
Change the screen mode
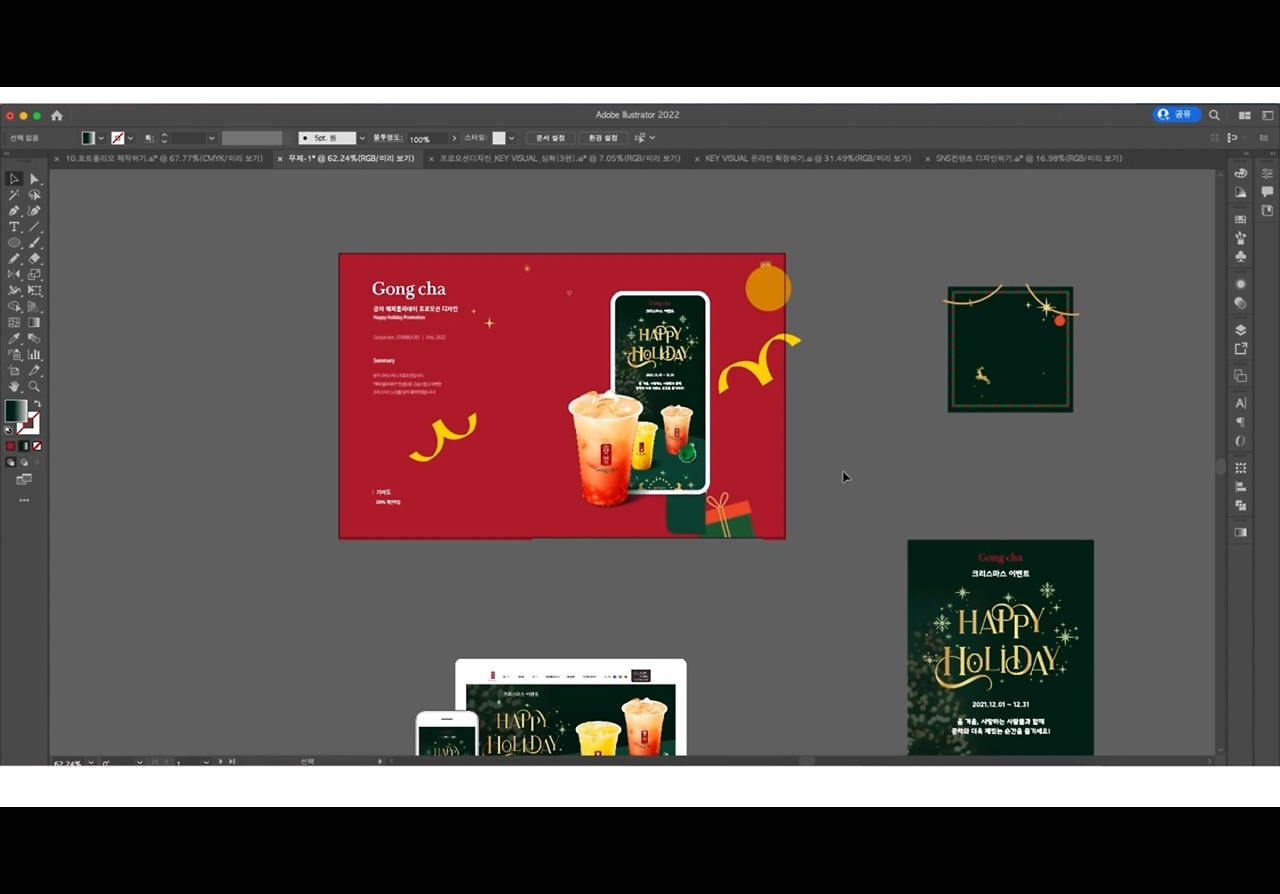point(24,480)
